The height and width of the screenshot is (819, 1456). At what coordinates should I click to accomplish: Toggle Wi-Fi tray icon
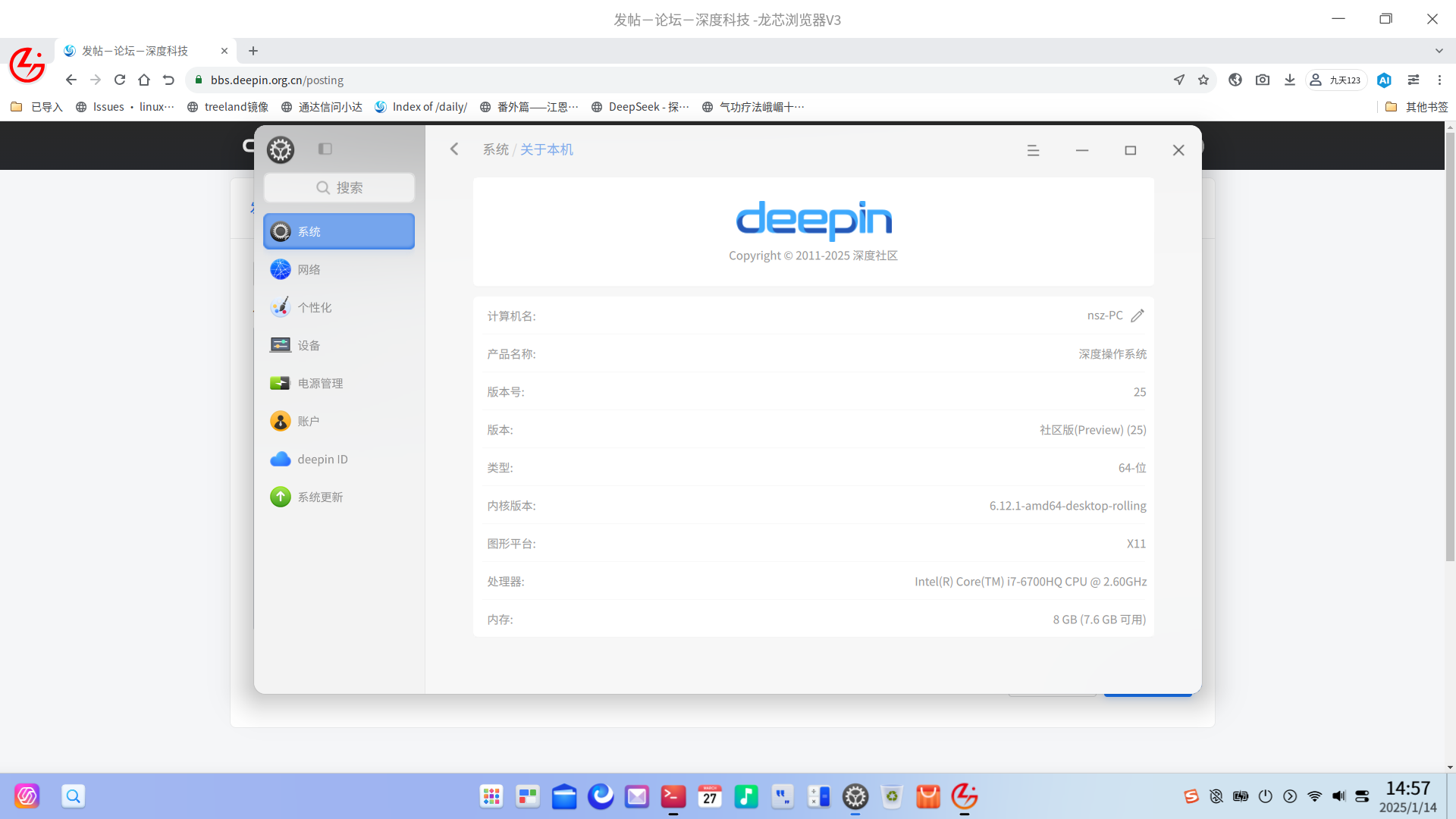[x=1314, y=796]
